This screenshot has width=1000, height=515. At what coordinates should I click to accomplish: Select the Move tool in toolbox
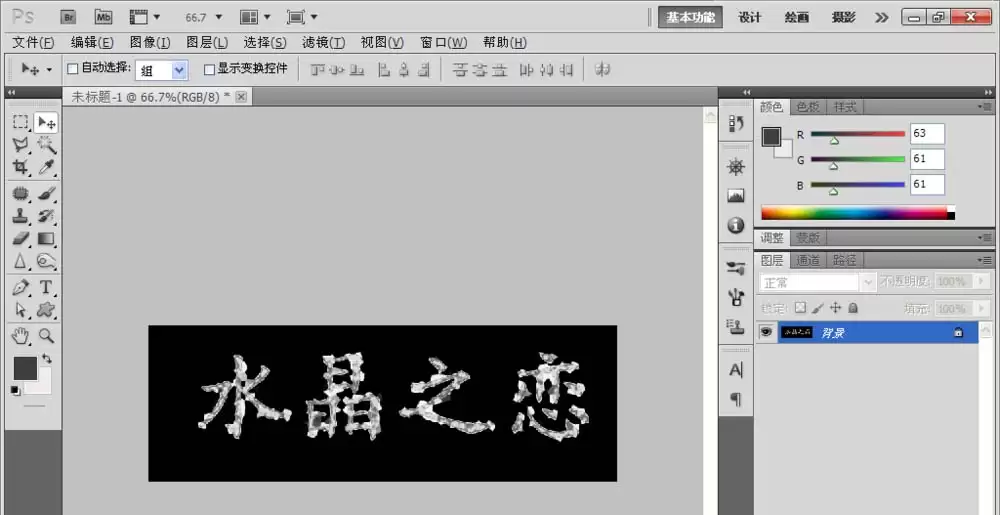point(45,122)
